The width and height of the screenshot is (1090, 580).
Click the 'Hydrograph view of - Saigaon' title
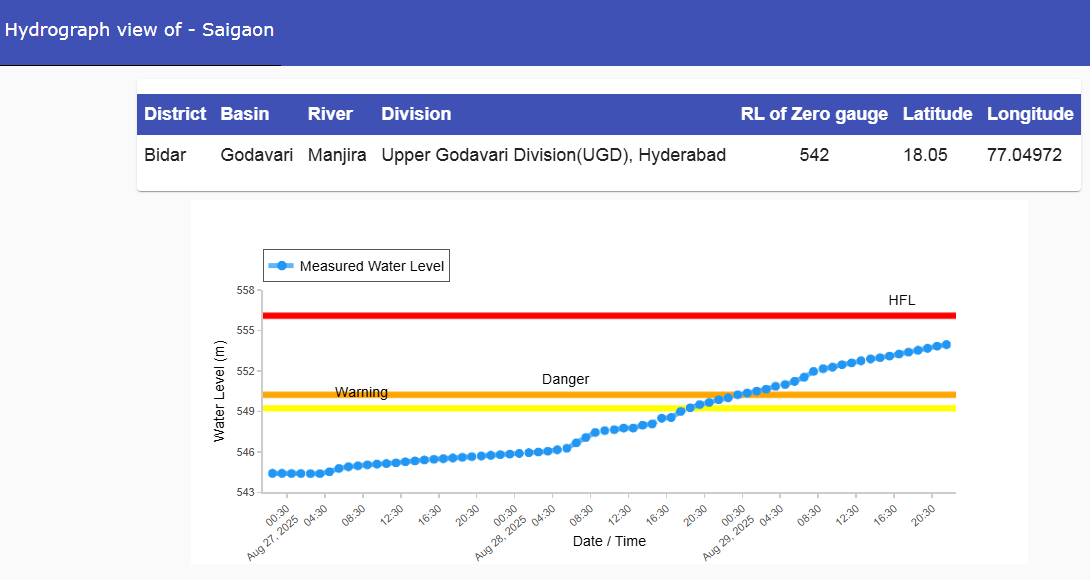click(x=139, y=30)
